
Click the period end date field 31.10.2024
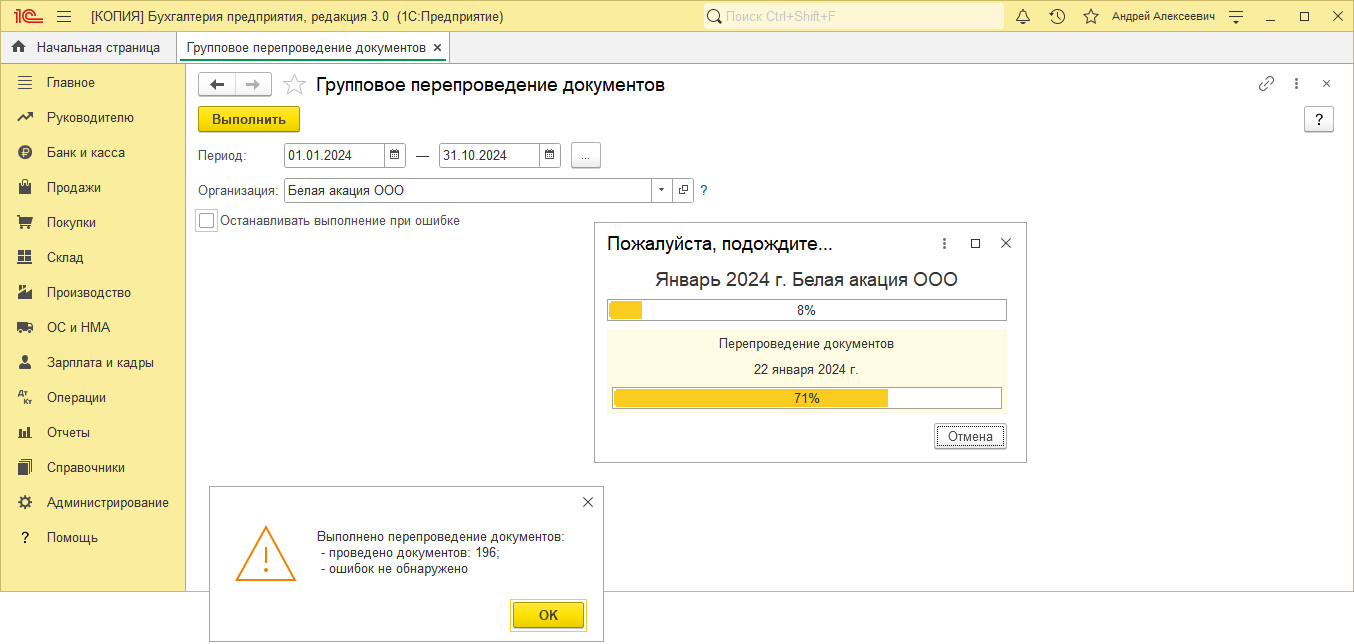point(489,155)
